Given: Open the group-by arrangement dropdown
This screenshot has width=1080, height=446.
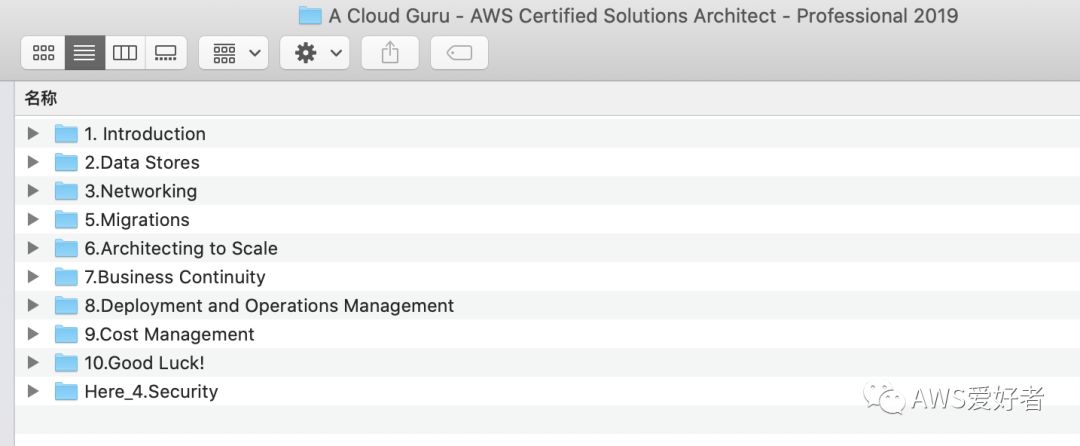Looking at the screenshot, I should point(233,53).
